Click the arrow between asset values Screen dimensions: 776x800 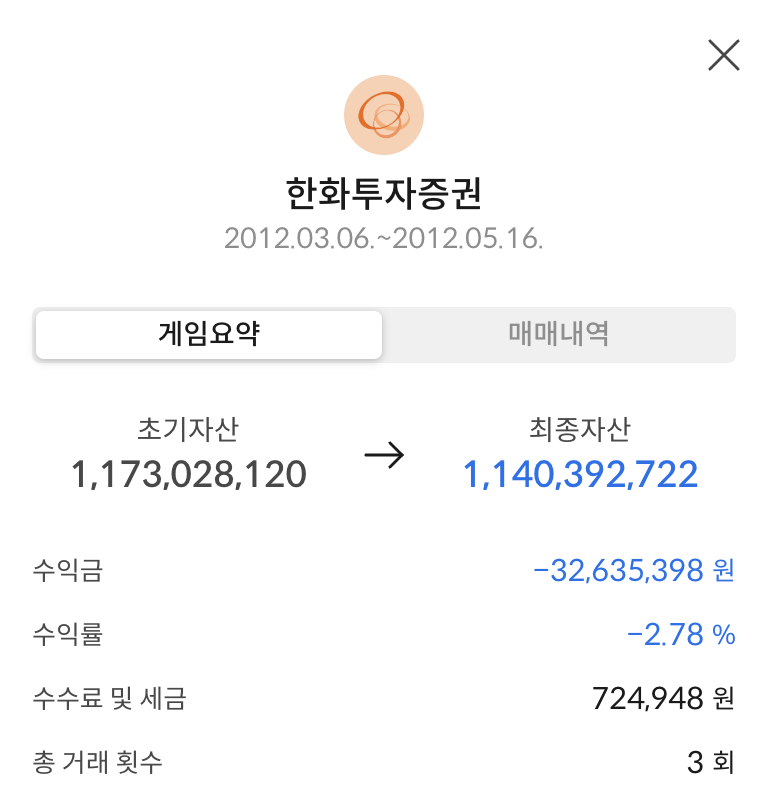(x=384, y=455)
